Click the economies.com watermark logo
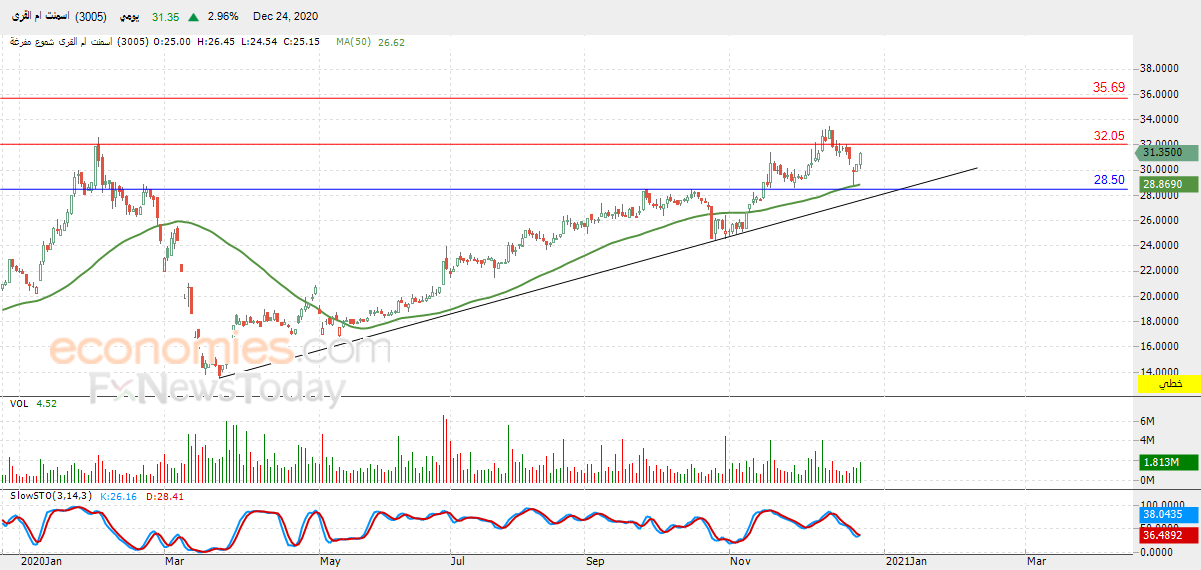Image resolution: width=1201 pixels, height=570 pixels. 220,350
